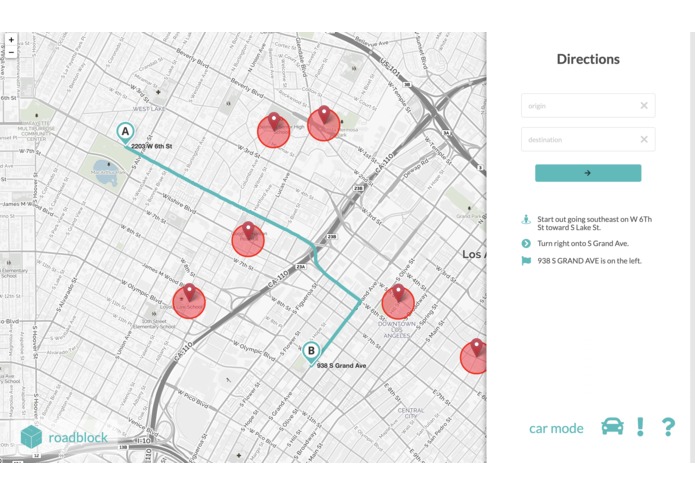
Task: Click the 'WEST LAKE' map label
Action: [x=148, y=109]
